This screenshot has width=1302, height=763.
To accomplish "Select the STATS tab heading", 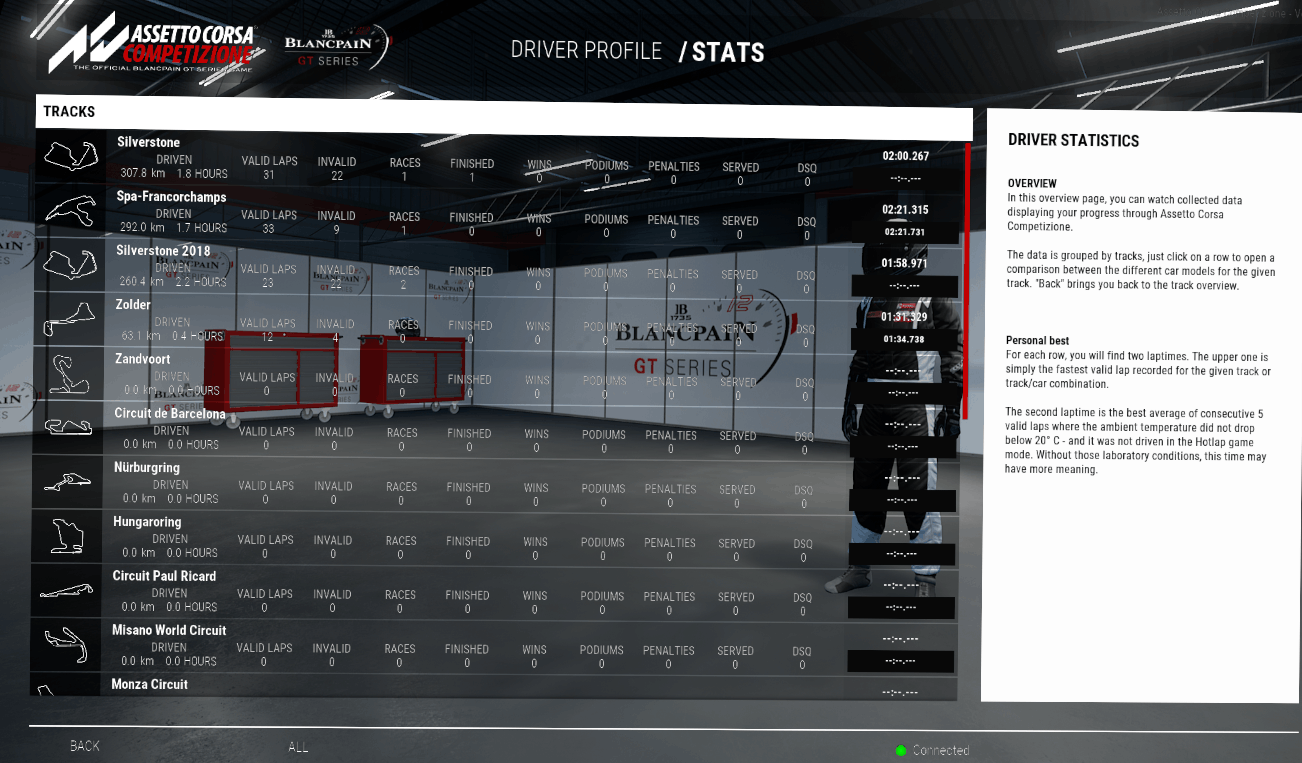I will (x=728, y=52).
